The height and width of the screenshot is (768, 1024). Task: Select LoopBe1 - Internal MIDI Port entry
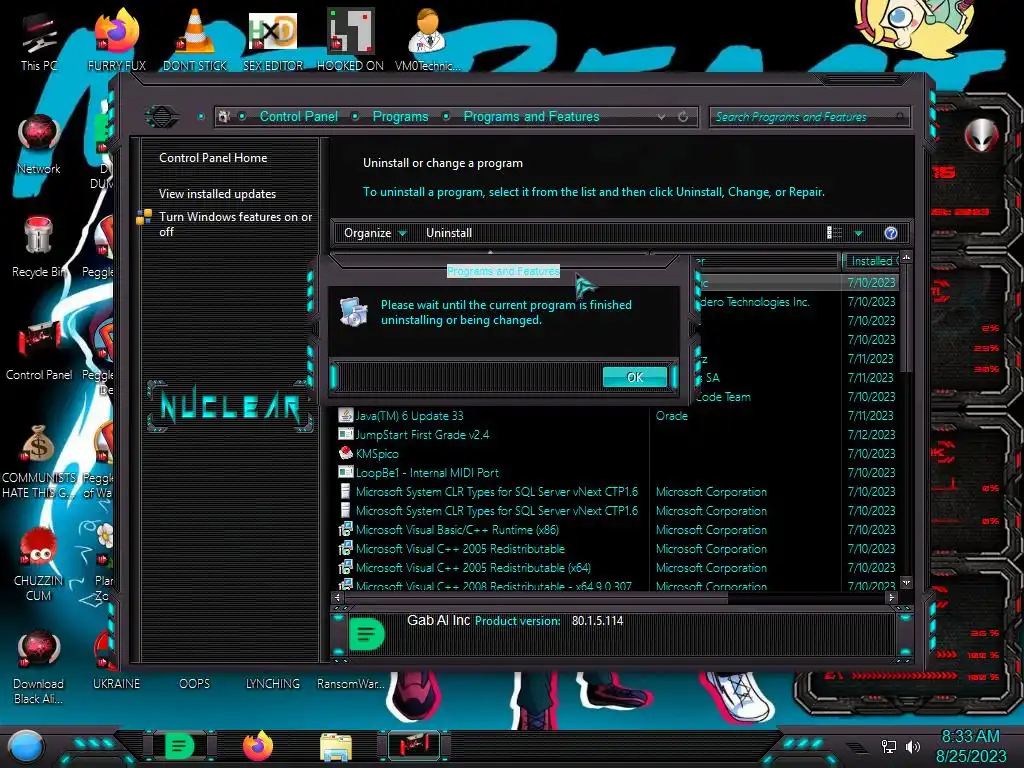pos(426,473)
